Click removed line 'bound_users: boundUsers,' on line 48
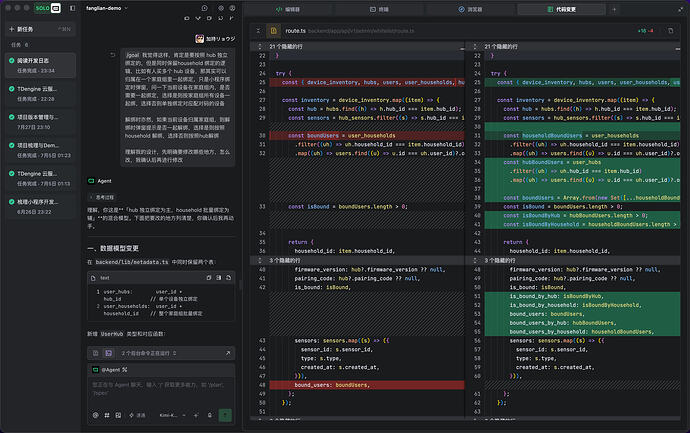Image resolution: width=690 pixels, height=433 pixels. 367,385
